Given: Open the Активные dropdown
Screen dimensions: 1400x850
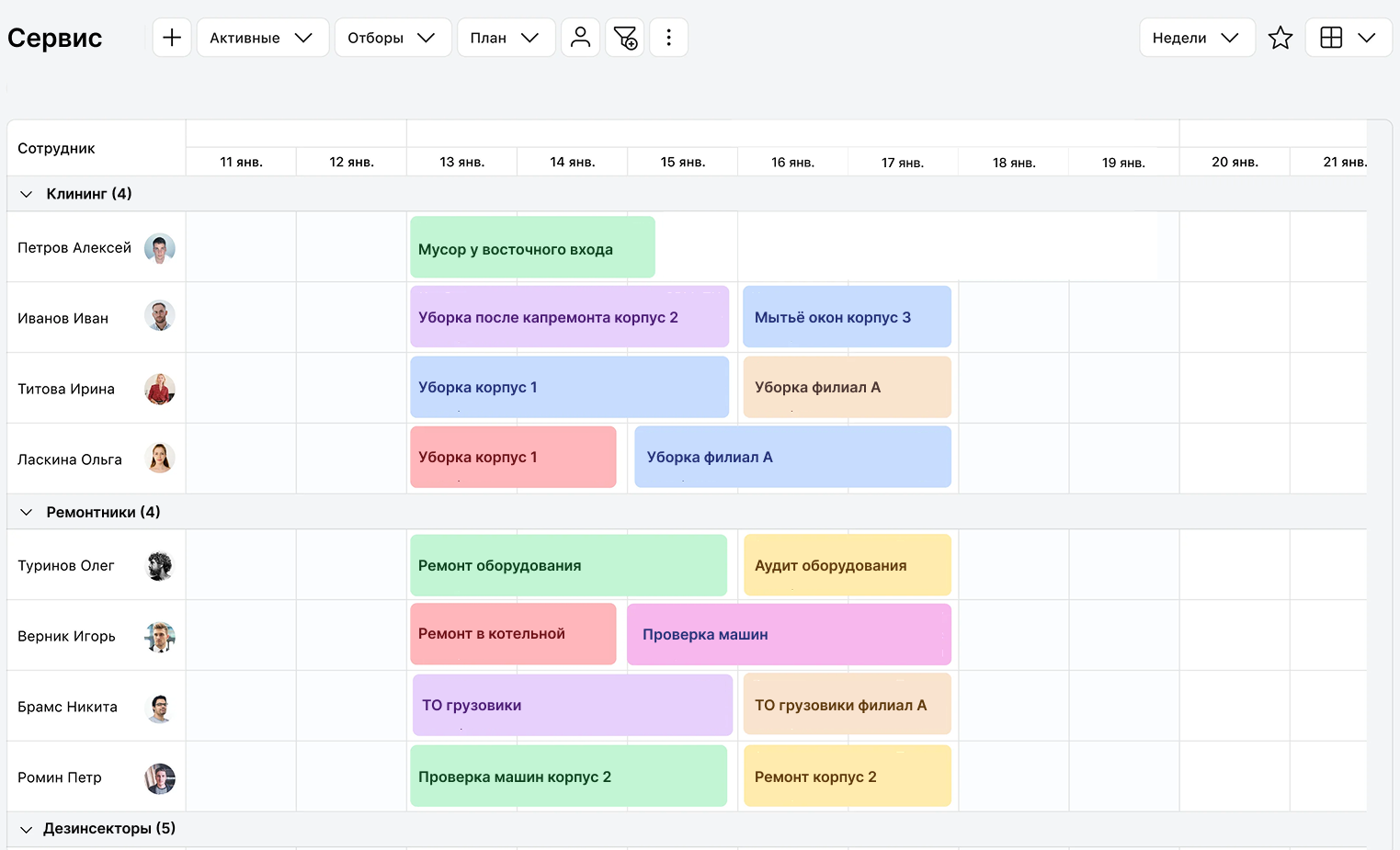Looking at the screenshot, I should tap(262, 38).
